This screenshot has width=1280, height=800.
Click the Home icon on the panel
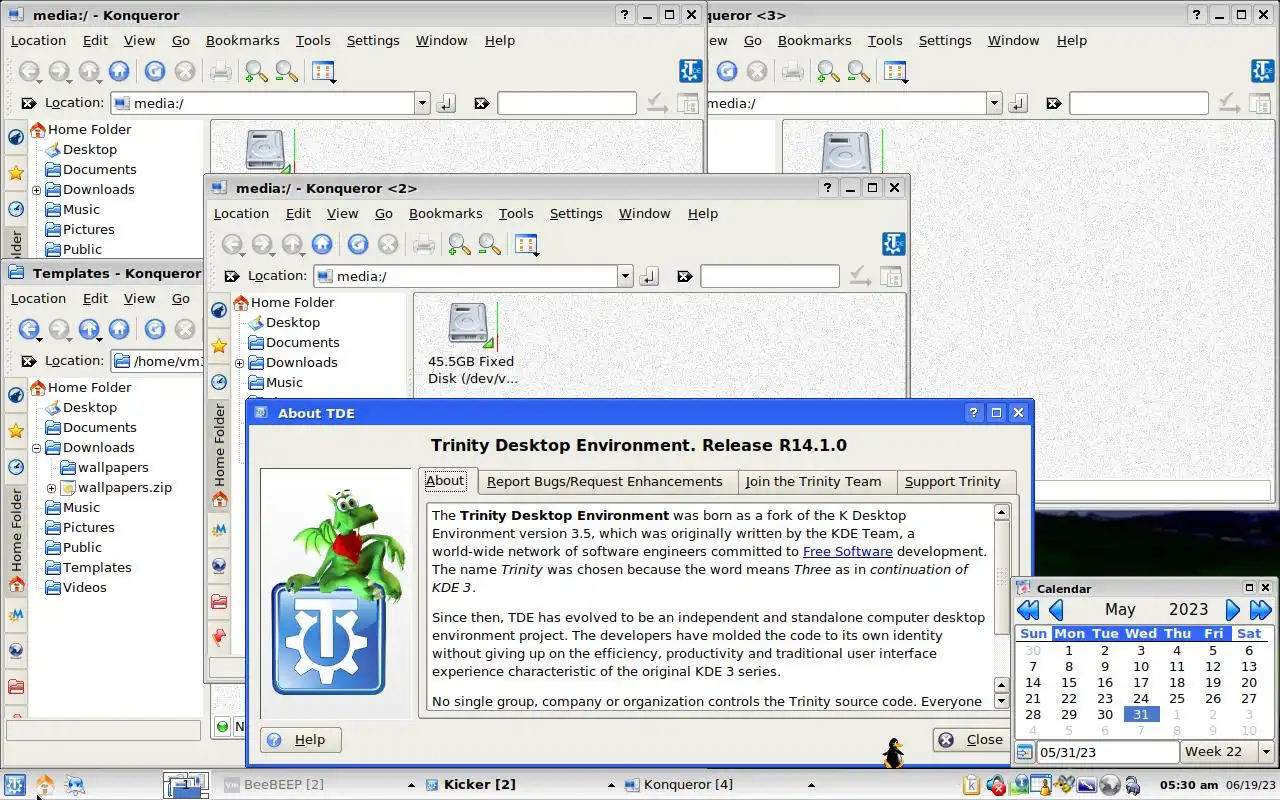click(x=45, y=785)
